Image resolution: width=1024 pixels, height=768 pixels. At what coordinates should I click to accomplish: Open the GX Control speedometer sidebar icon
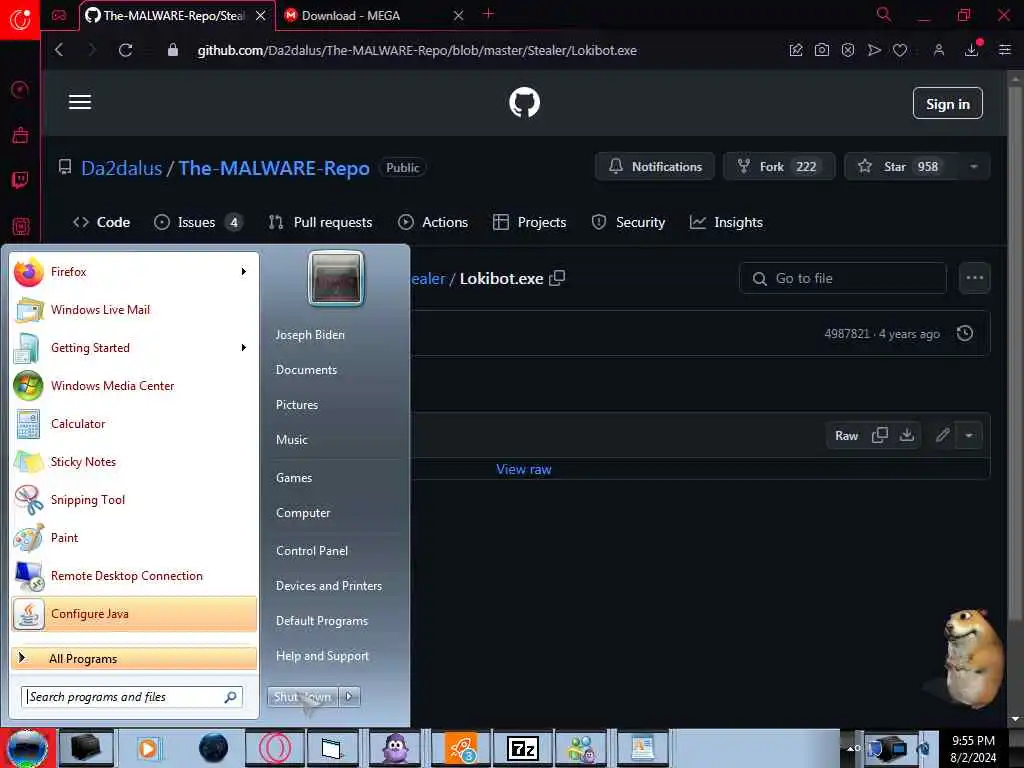(20, 89)
